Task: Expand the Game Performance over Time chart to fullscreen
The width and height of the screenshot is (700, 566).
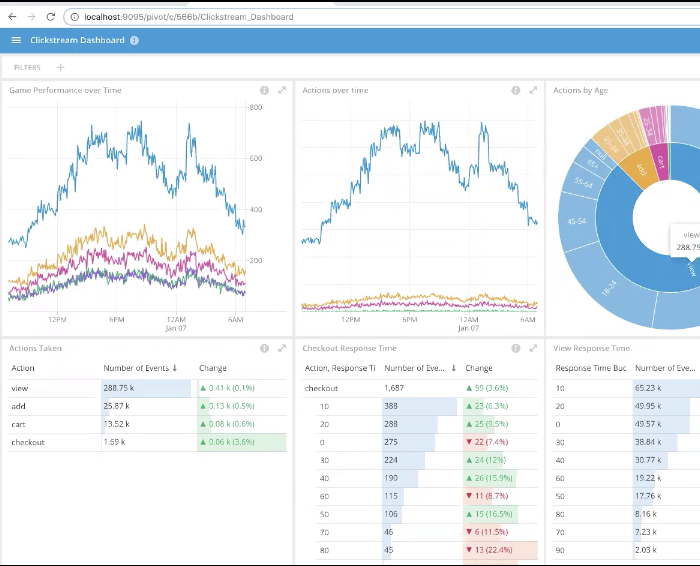Action: [x=282, y=90]
